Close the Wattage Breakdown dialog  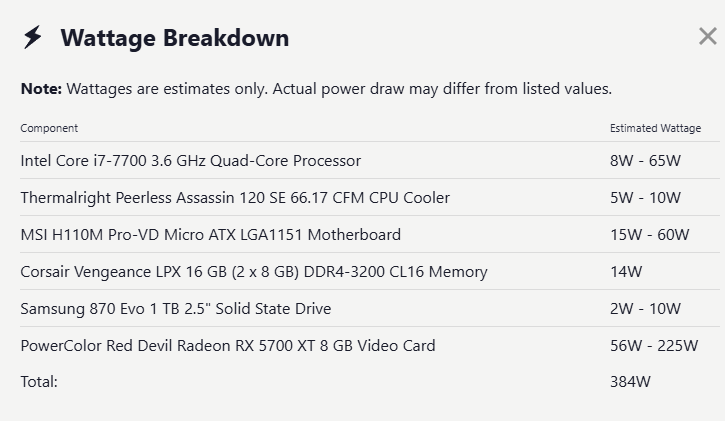point(707,36)
